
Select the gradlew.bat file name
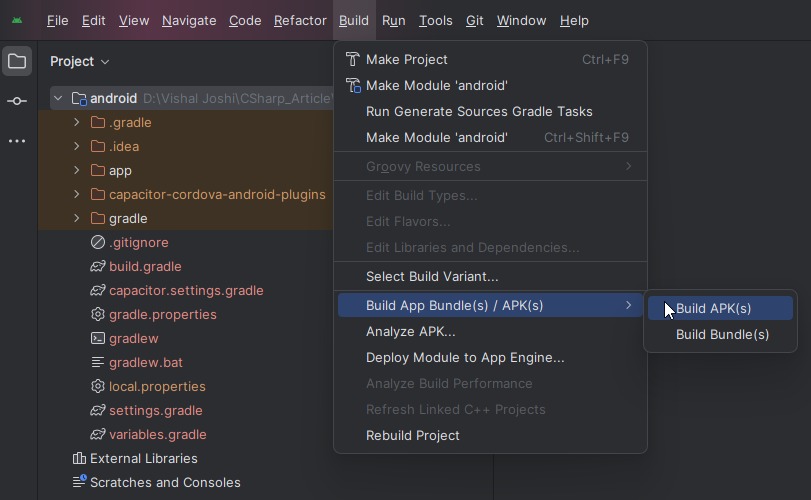pyautogui.click(x=146, y=362)
